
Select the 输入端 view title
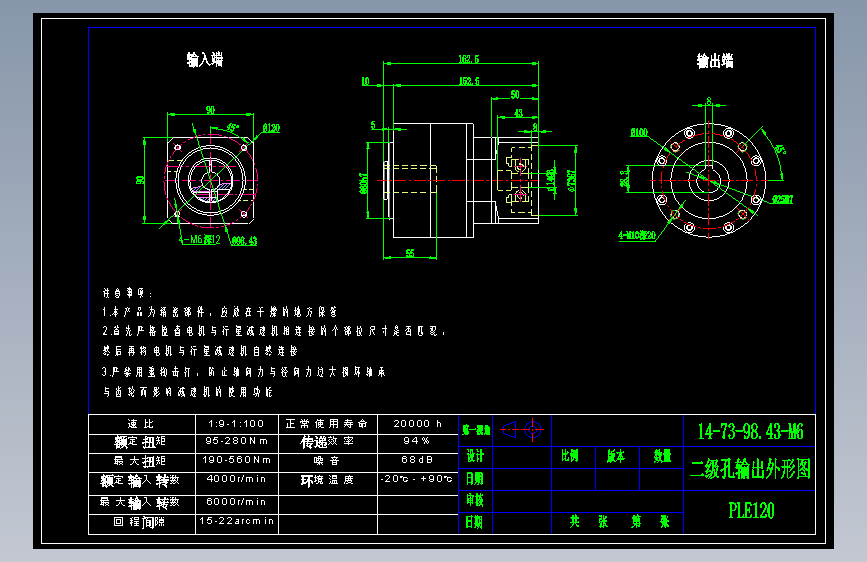[x=205, y=60]
